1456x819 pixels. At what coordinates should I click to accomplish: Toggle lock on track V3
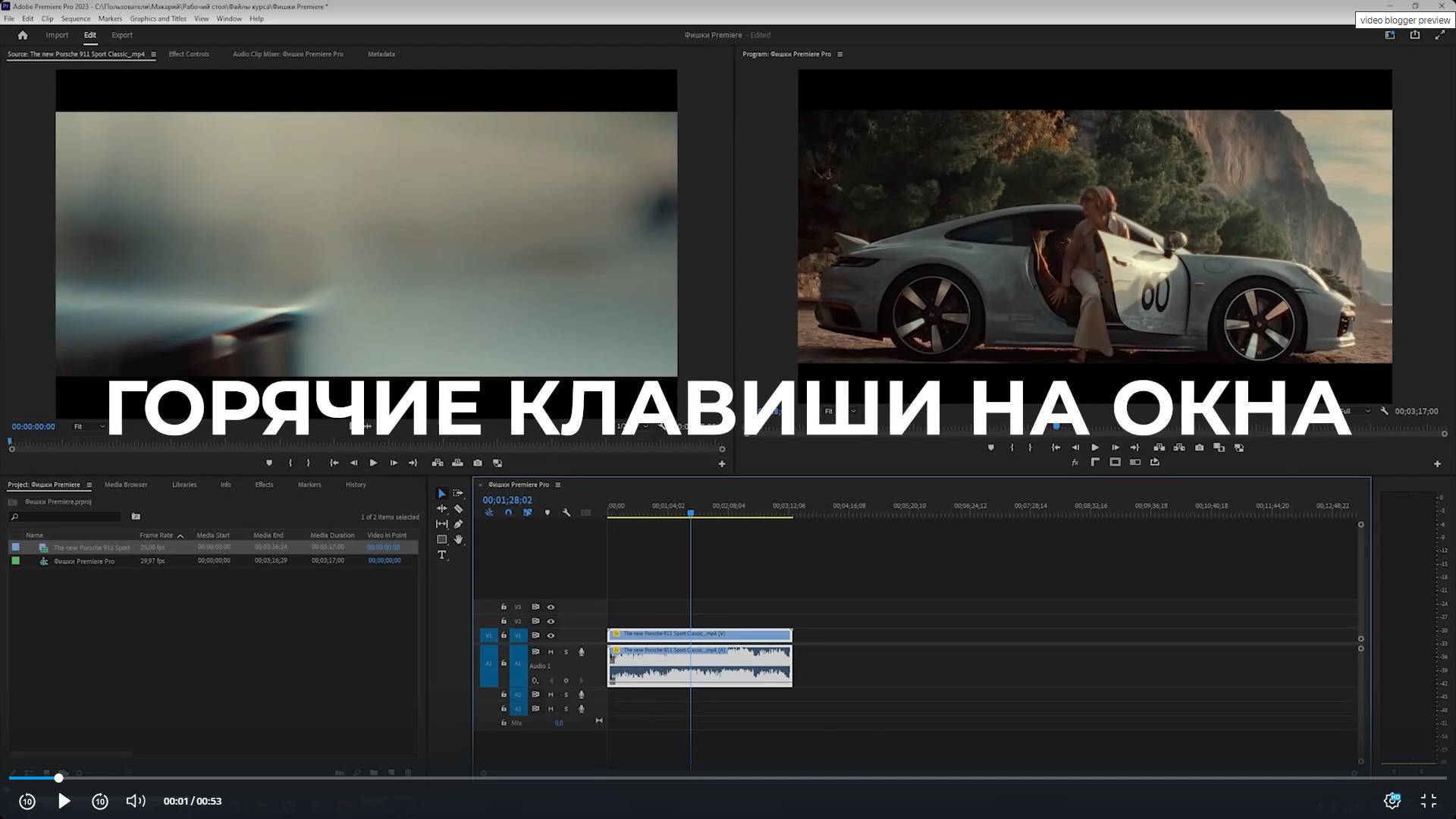[x=504, y=607]
